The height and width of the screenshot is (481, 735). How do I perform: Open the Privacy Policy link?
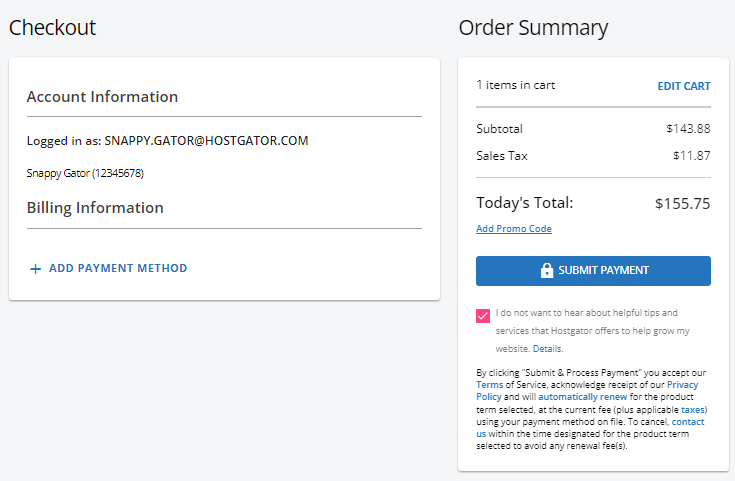[682, 385]
